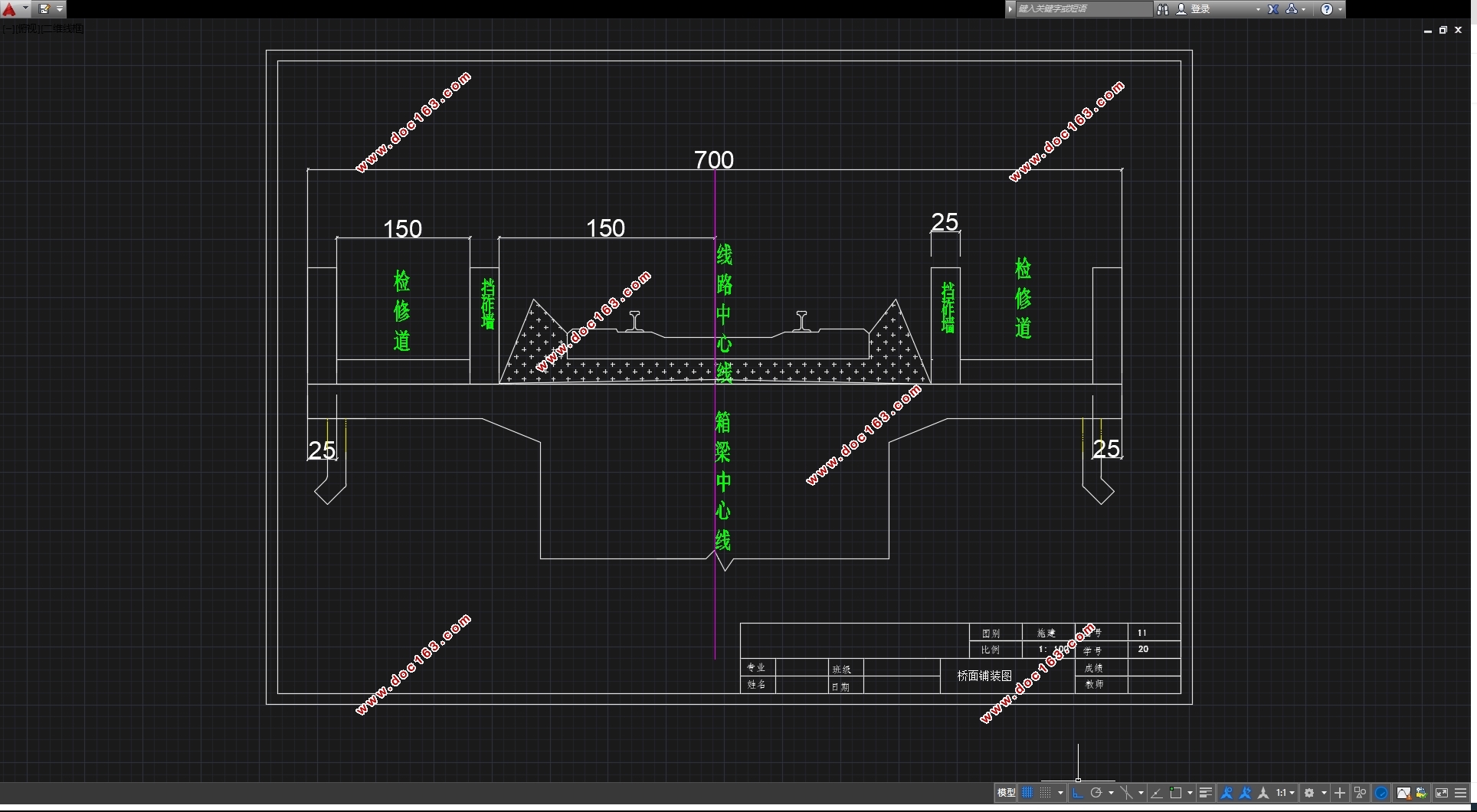Click the 桥面铺装图 title block text

pos(984,676)
